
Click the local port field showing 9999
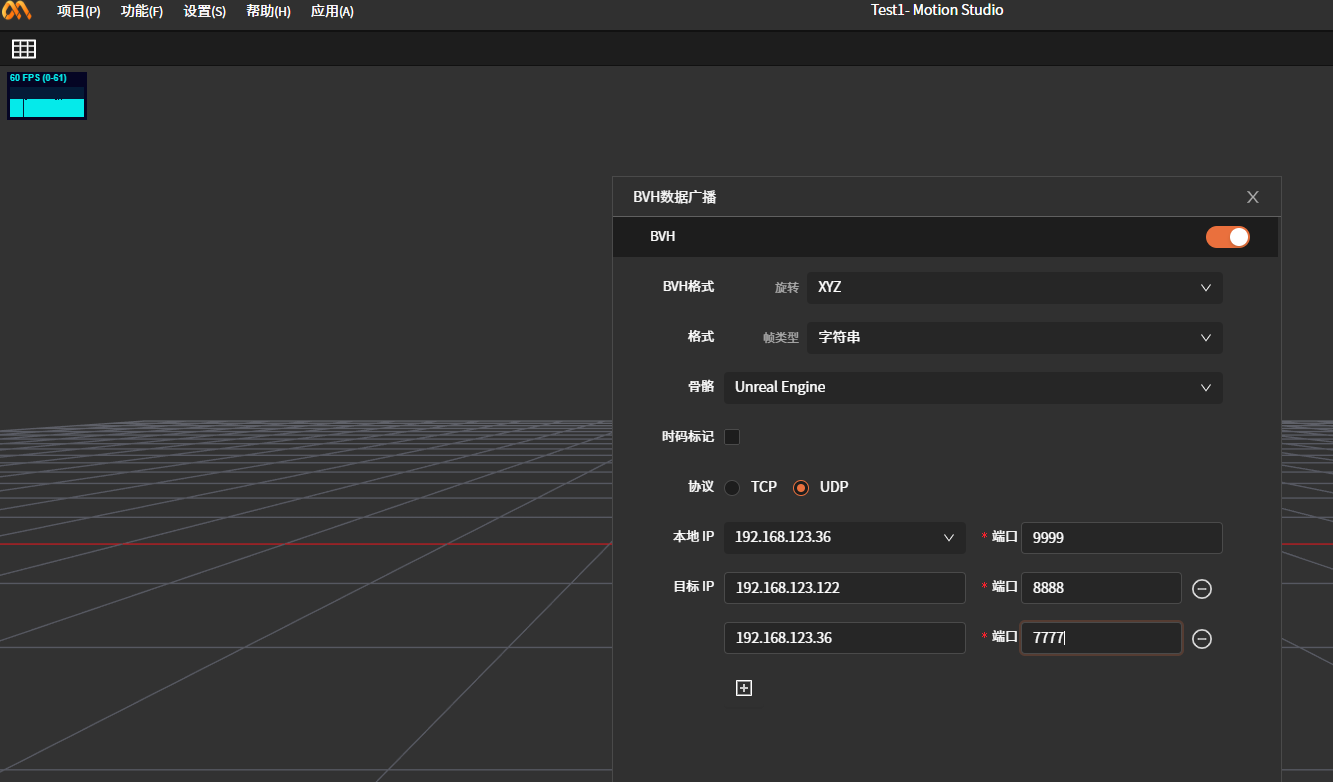[x=1121, y=538]
